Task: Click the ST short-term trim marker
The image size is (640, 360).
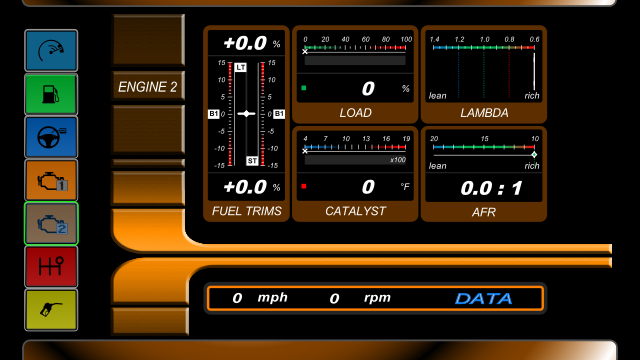Action: [252, 161]
